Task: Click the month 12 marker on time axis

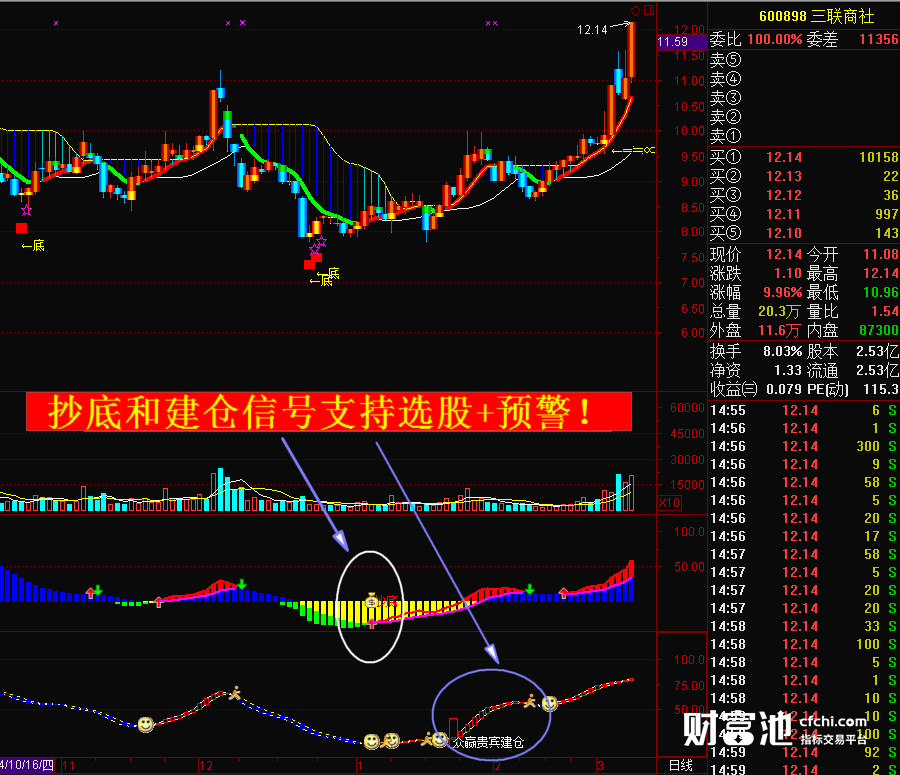Action: coord(205,765)
